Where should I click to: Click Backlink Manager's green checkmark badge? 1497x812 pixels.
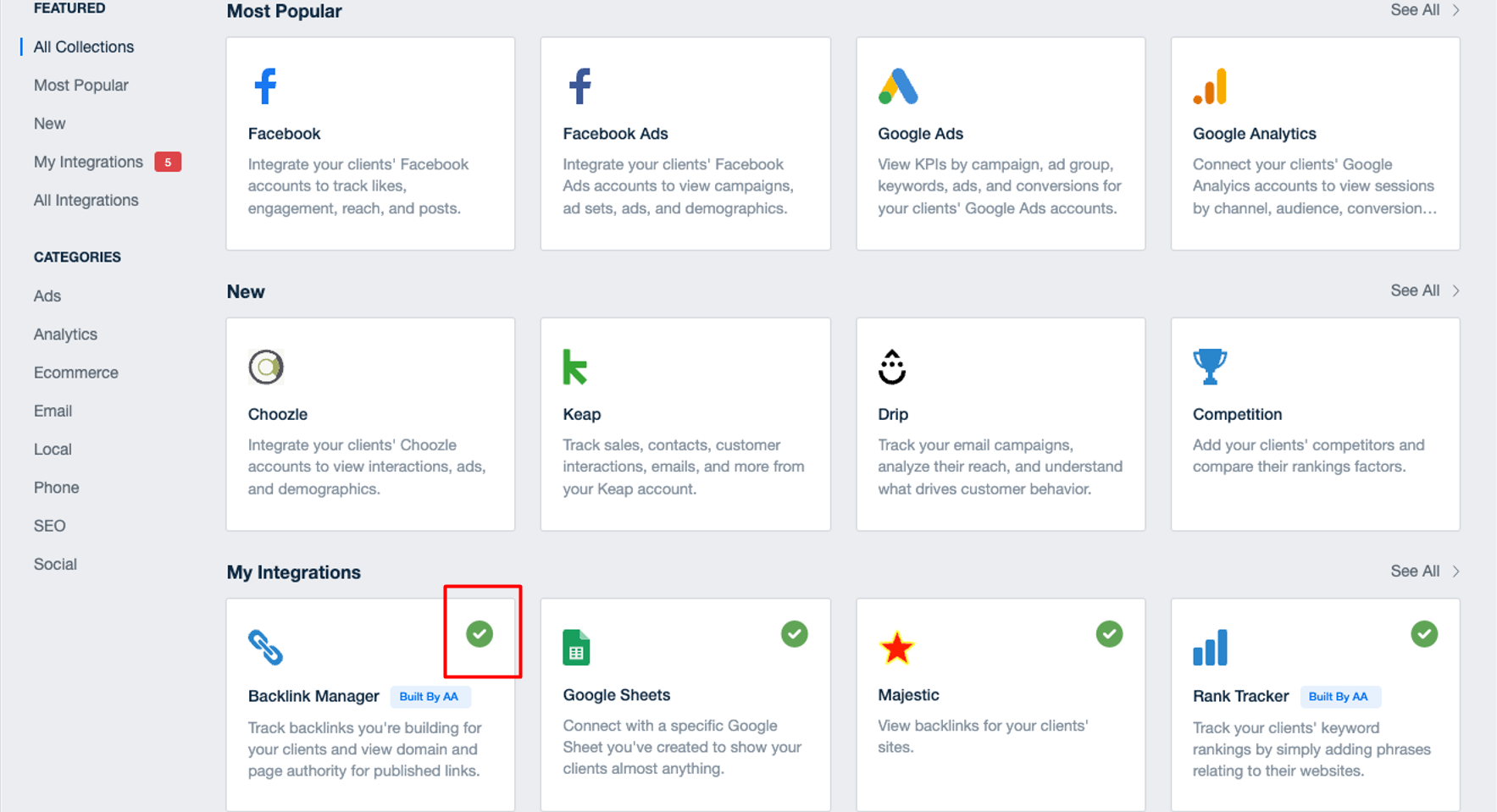(480, 633)
